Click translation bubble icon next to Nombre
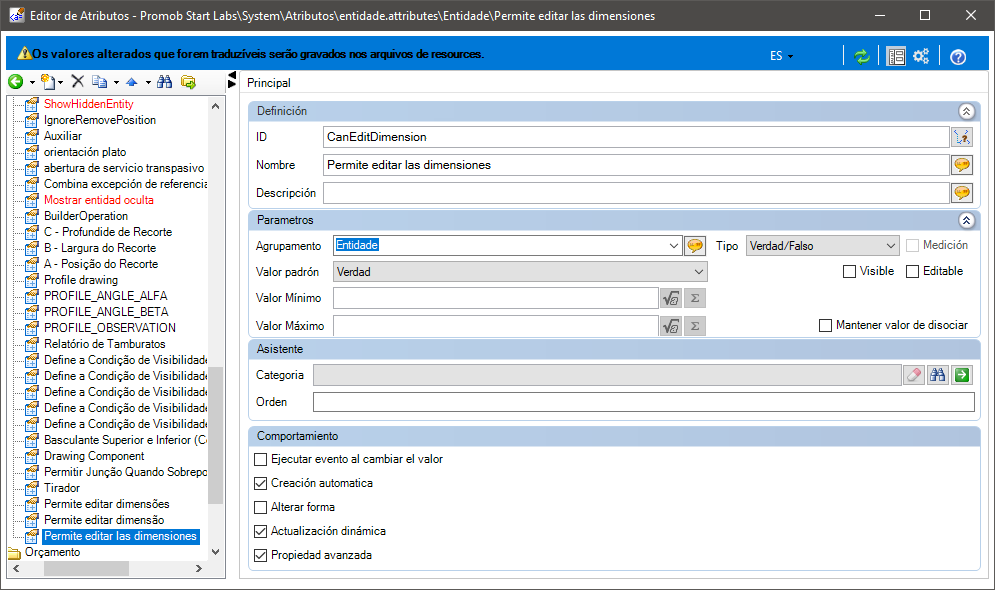The height and width of the screenshot is (590, 995). pyautogui.click(x=962, y=165)
